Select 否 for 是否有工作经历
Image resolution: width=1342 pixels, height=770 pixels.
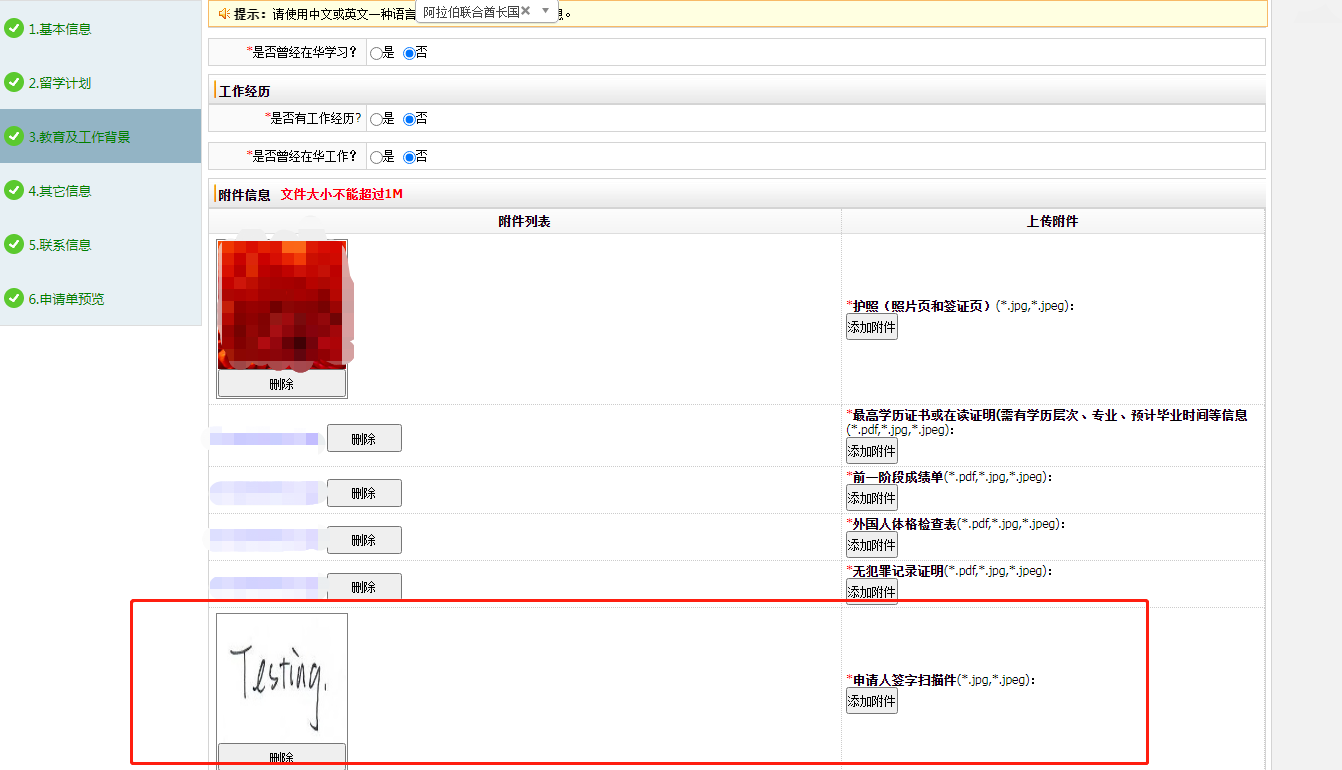click(409, 119)
